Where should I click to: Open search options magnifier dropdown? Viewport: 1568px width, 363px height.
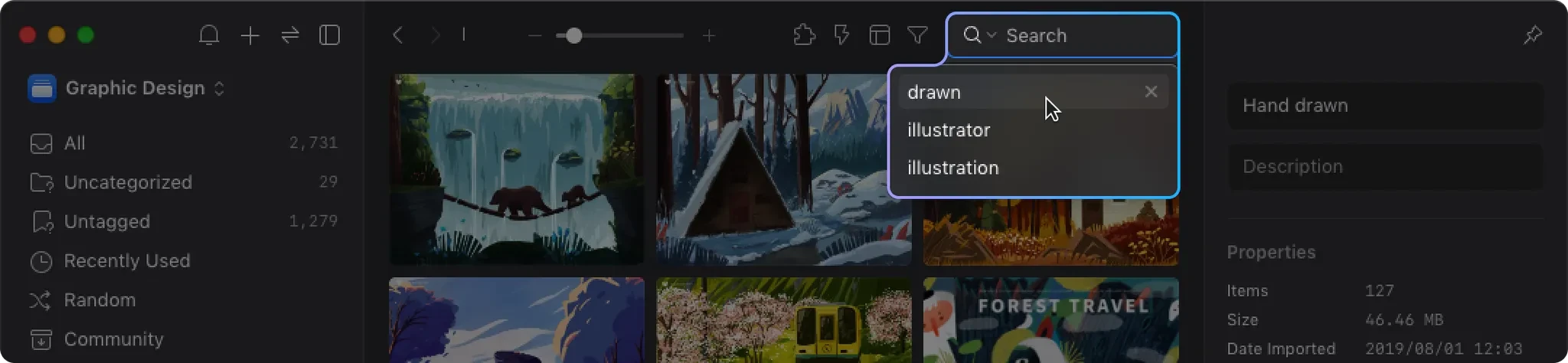tap(979, 35)
